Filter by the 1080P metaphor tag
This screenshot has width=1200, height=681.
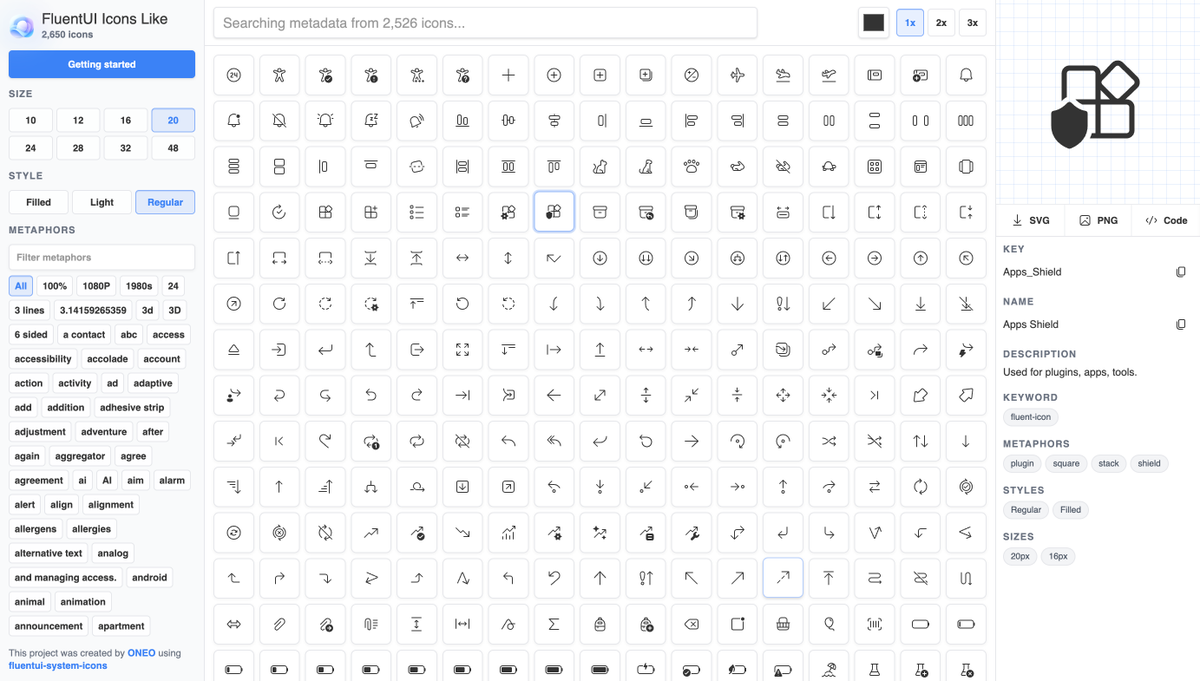pyautogui.click(x=97, y=286)
